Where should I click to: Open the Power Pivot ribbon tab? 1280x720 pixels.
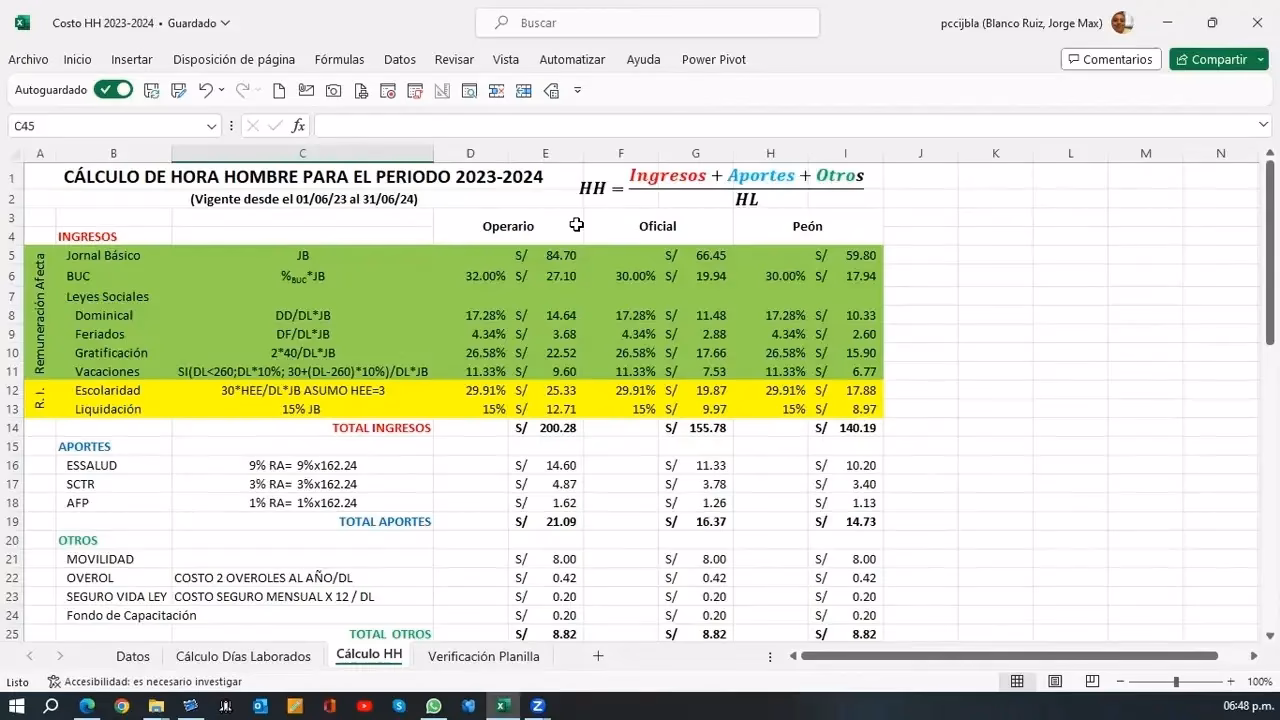[713, 59]
